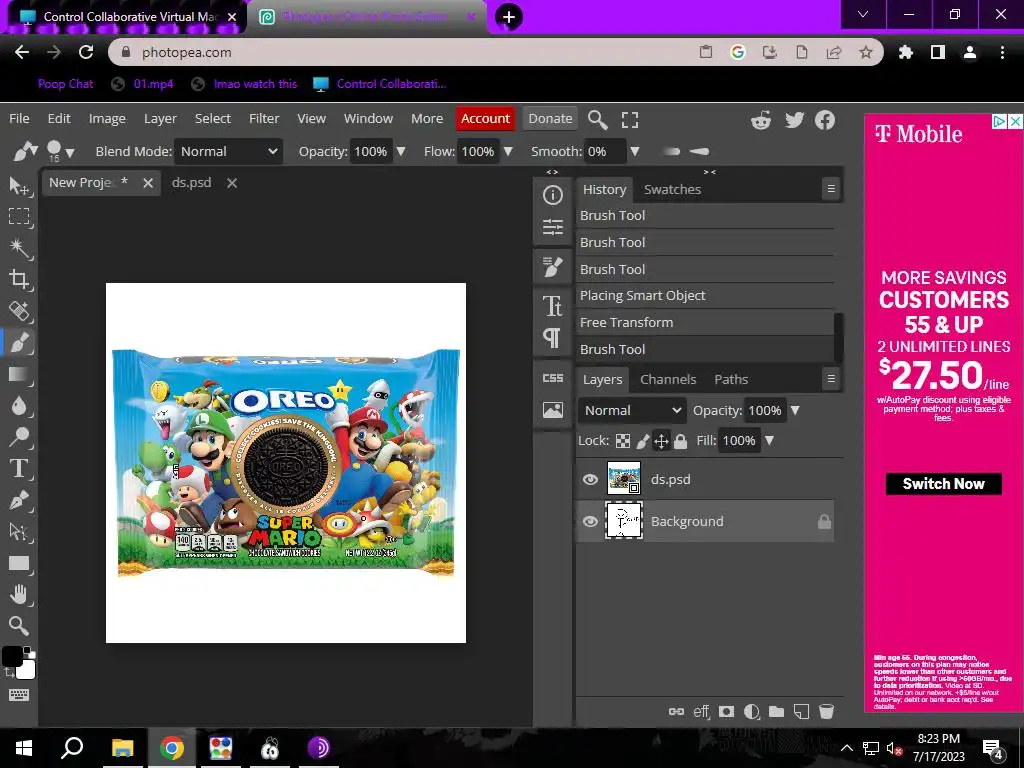
Task: Open the Flow slider arrow
Action: (508, 152)
